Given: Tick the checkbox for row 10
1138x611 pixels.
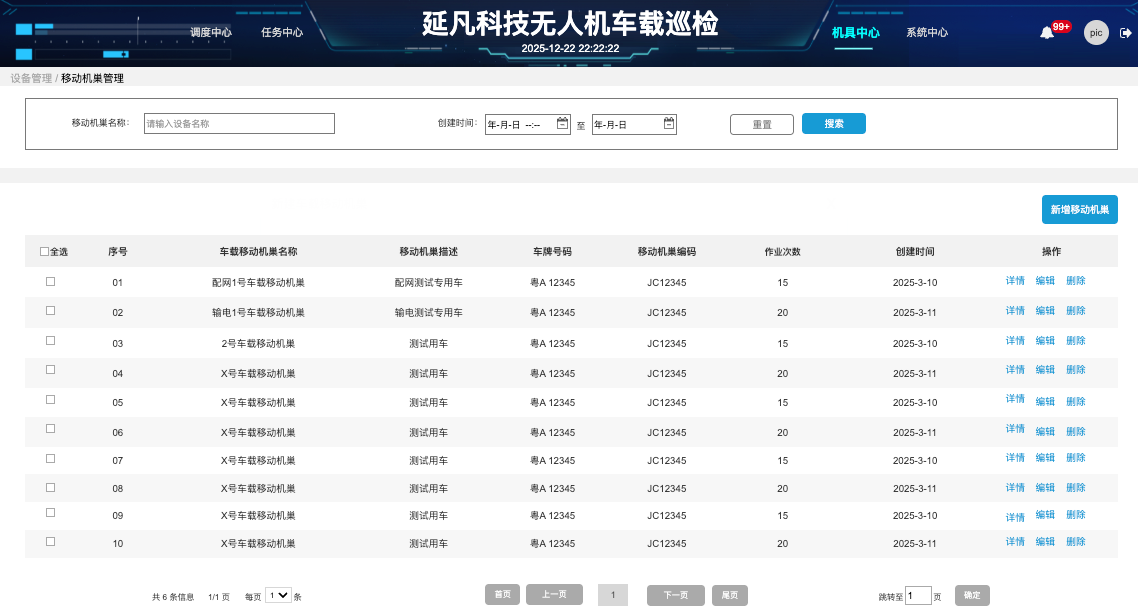Looking at the screenshot, I should [50, 542].
